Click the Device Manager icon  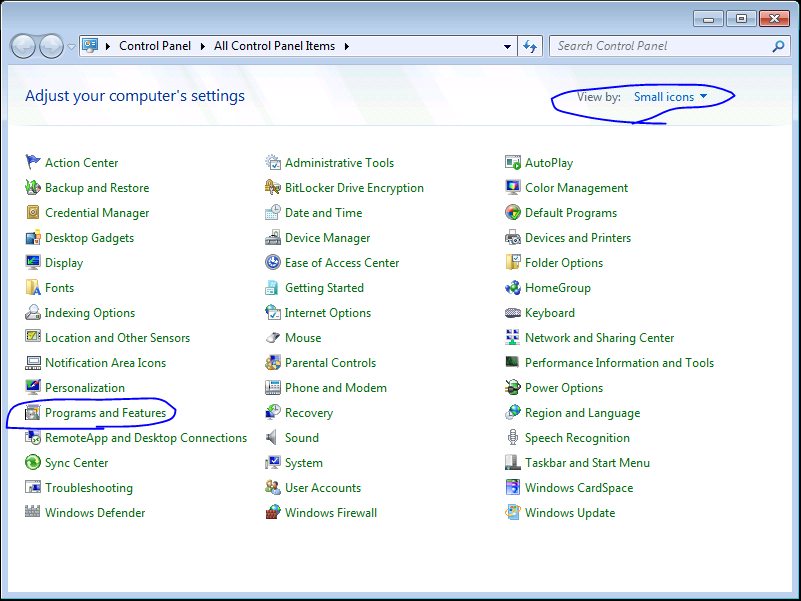[x=273, y=237]
